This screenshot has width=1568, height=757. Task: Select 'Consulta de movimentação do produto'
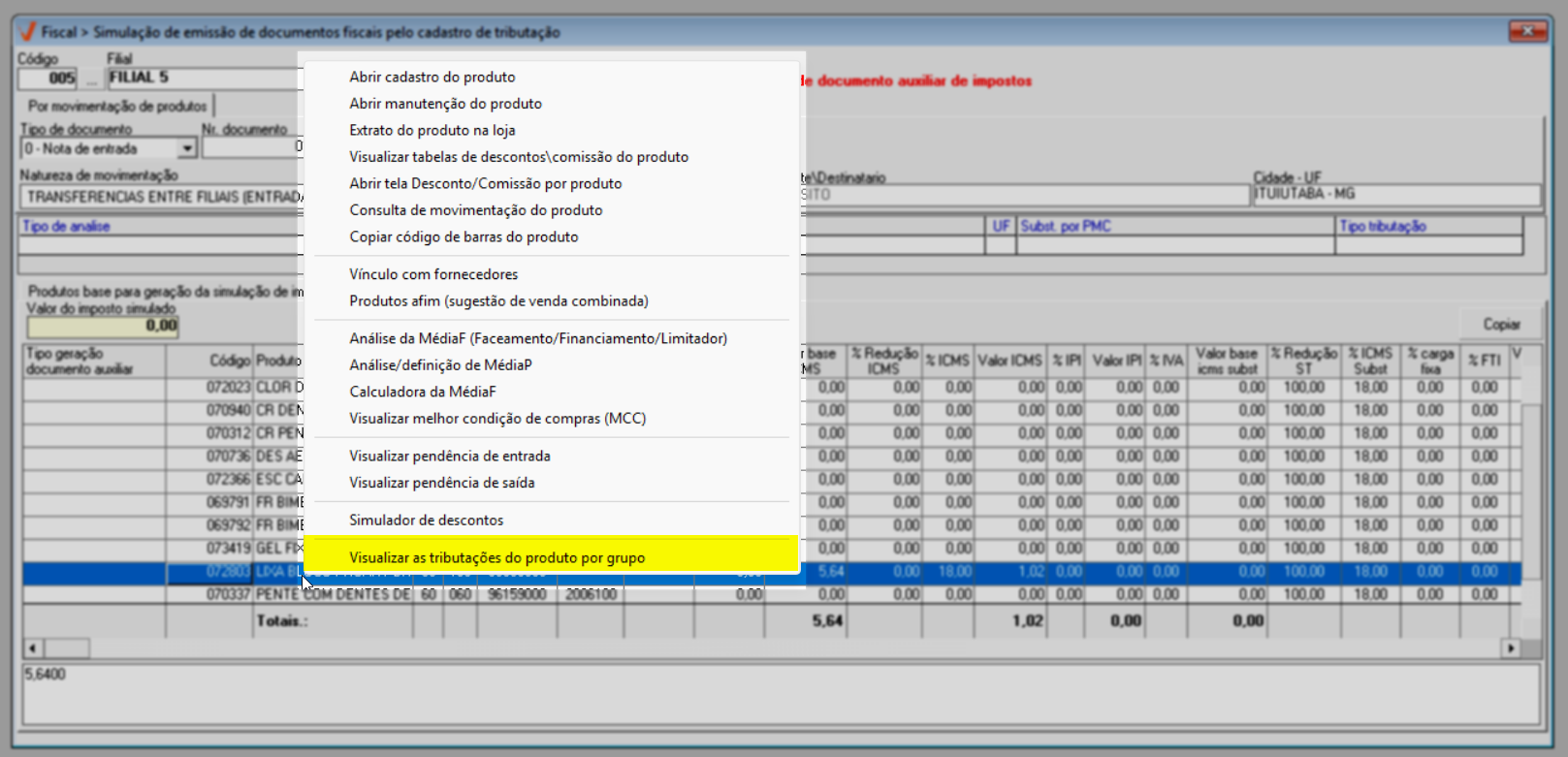coord(475,210)
